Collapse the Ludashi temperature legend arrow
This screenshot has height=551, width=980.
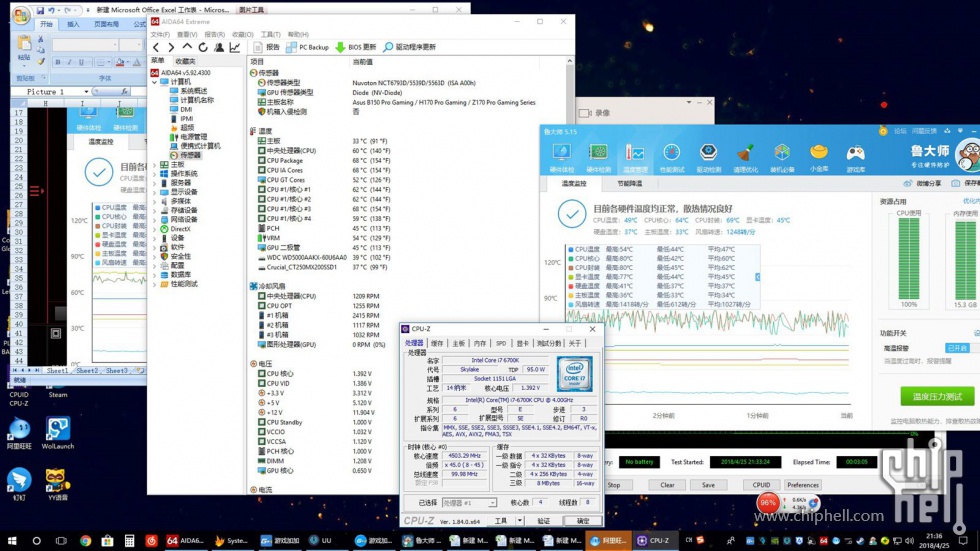pos(758,277)
